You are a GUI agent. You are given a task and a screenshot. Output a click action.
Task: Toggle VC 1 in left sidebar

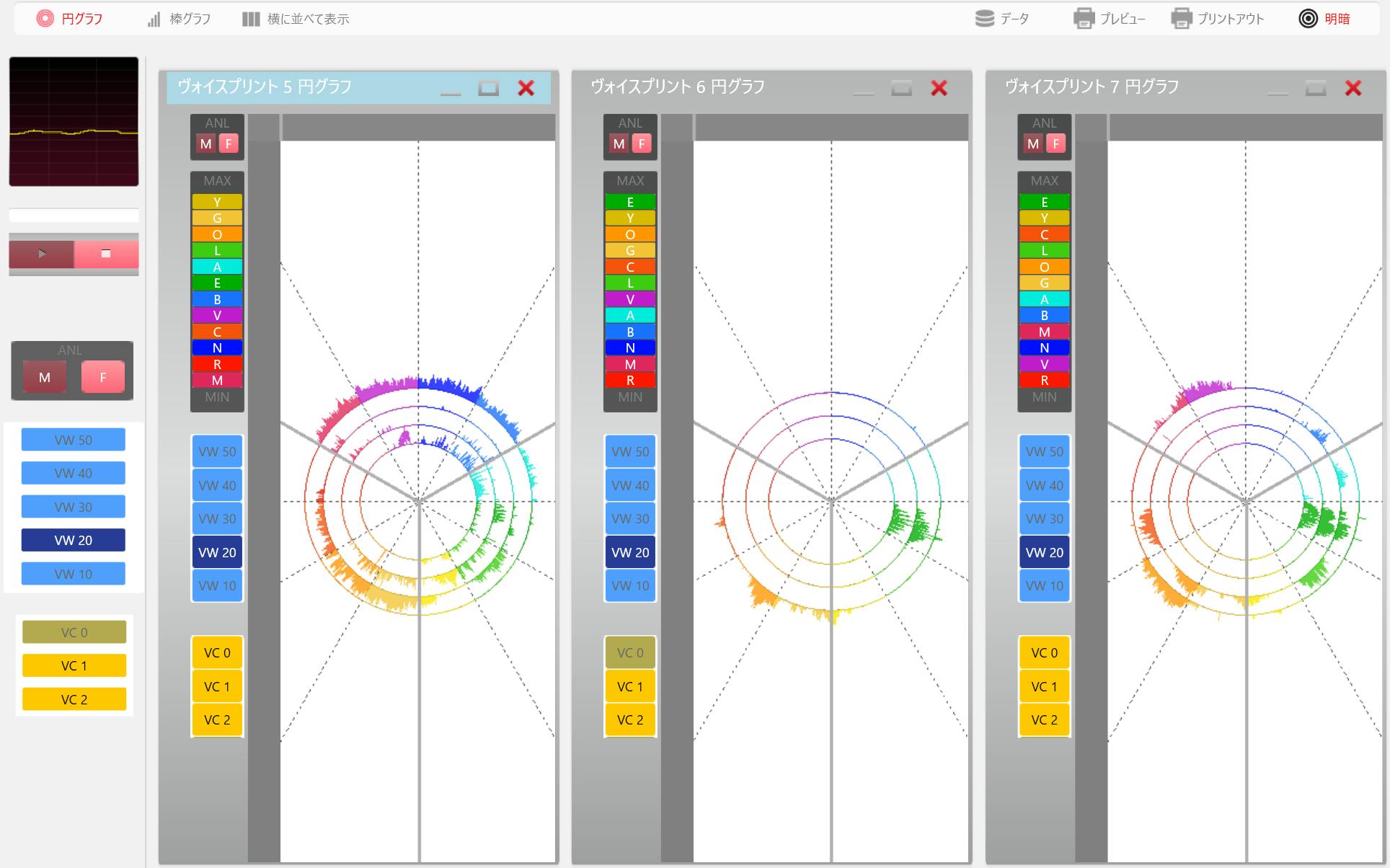point(74,665)
